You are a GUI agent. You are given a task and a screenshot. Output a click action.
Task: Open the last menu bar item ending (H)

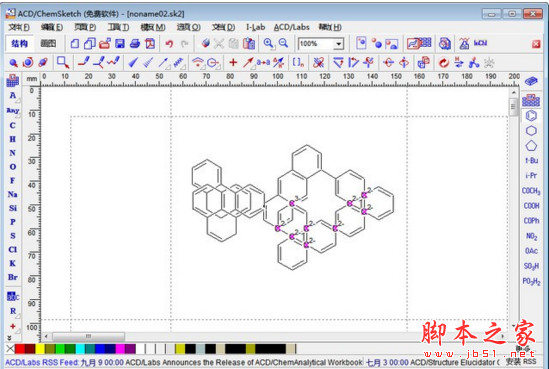coord(330,27)
